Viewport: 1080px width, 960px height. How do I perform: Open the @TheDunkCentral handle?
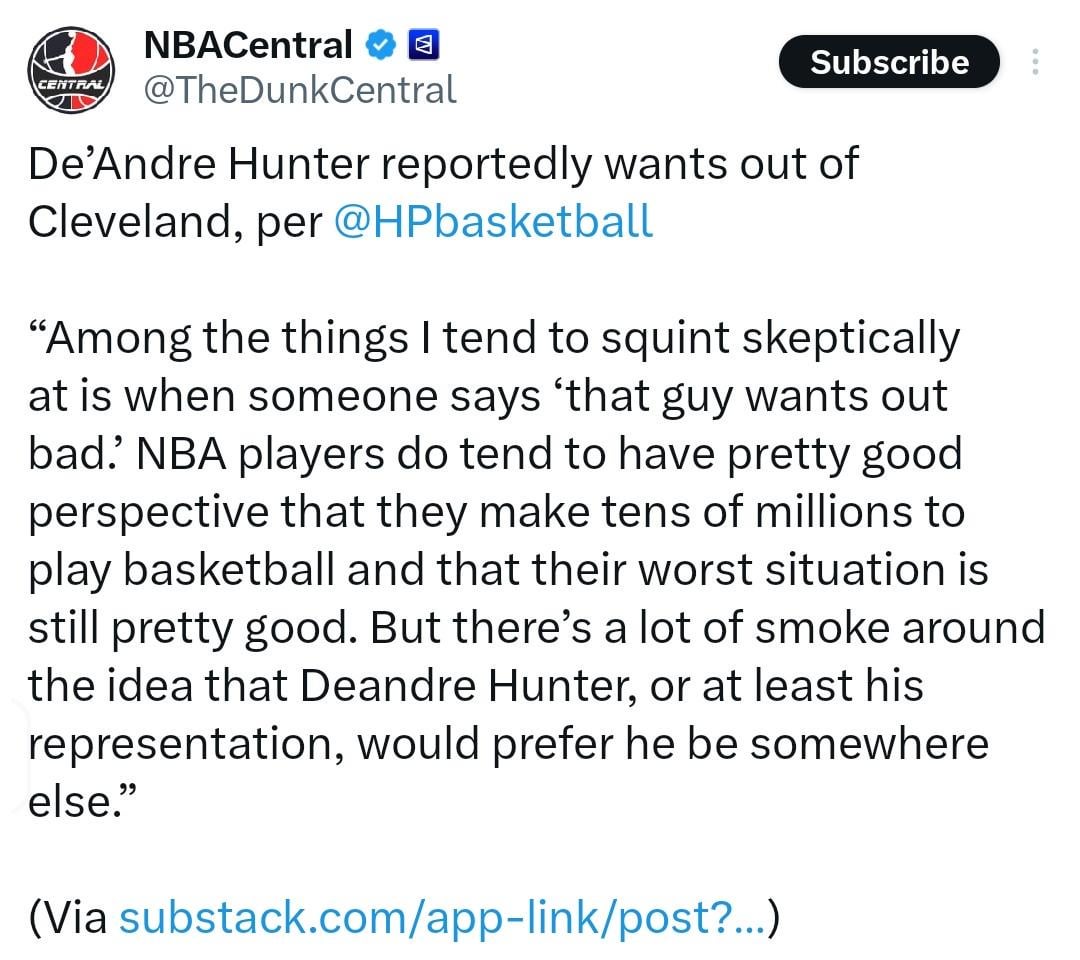coord(300,91)
